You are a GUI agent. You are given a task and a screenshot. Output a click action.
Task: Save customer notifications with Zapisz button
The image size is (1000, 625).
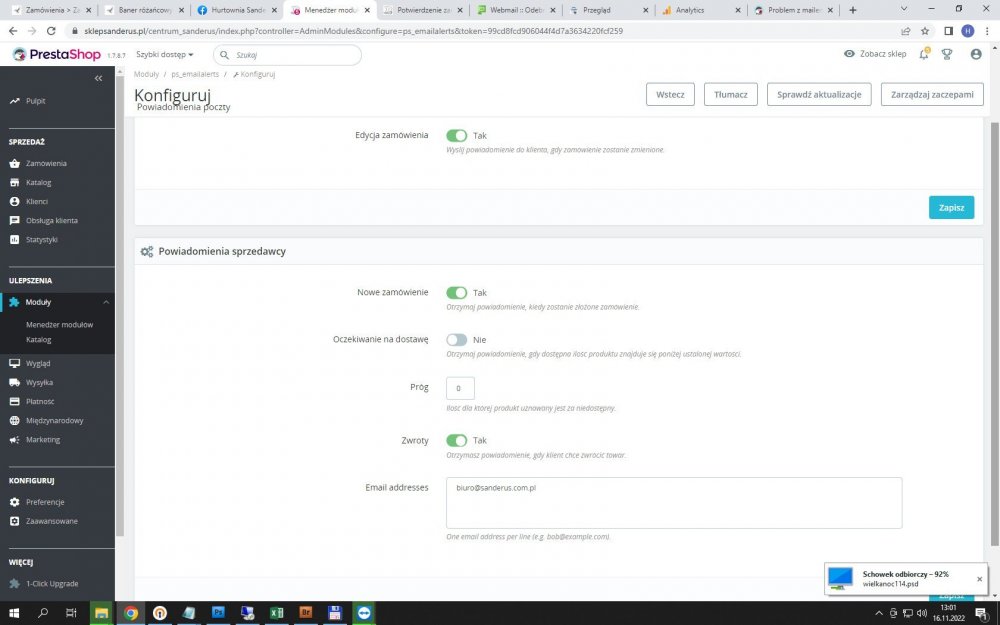click(x=951, y=207)
